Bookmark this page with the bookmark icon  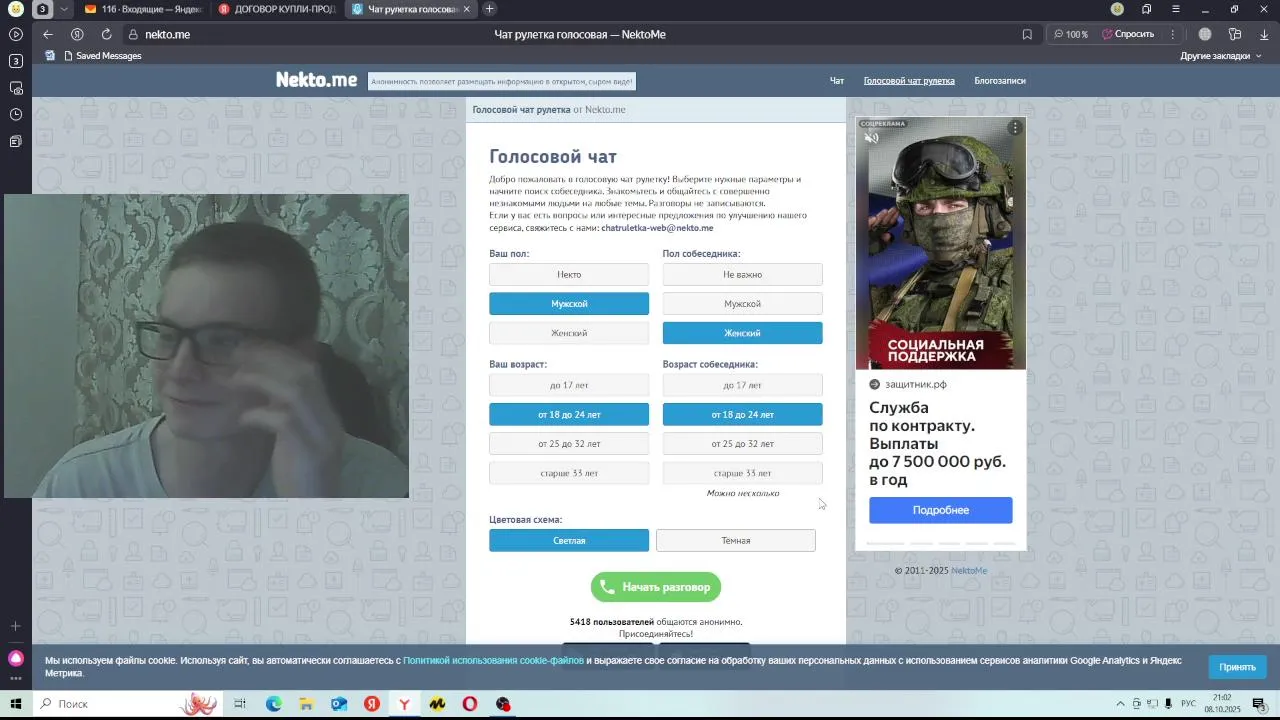coord(1027,34)
